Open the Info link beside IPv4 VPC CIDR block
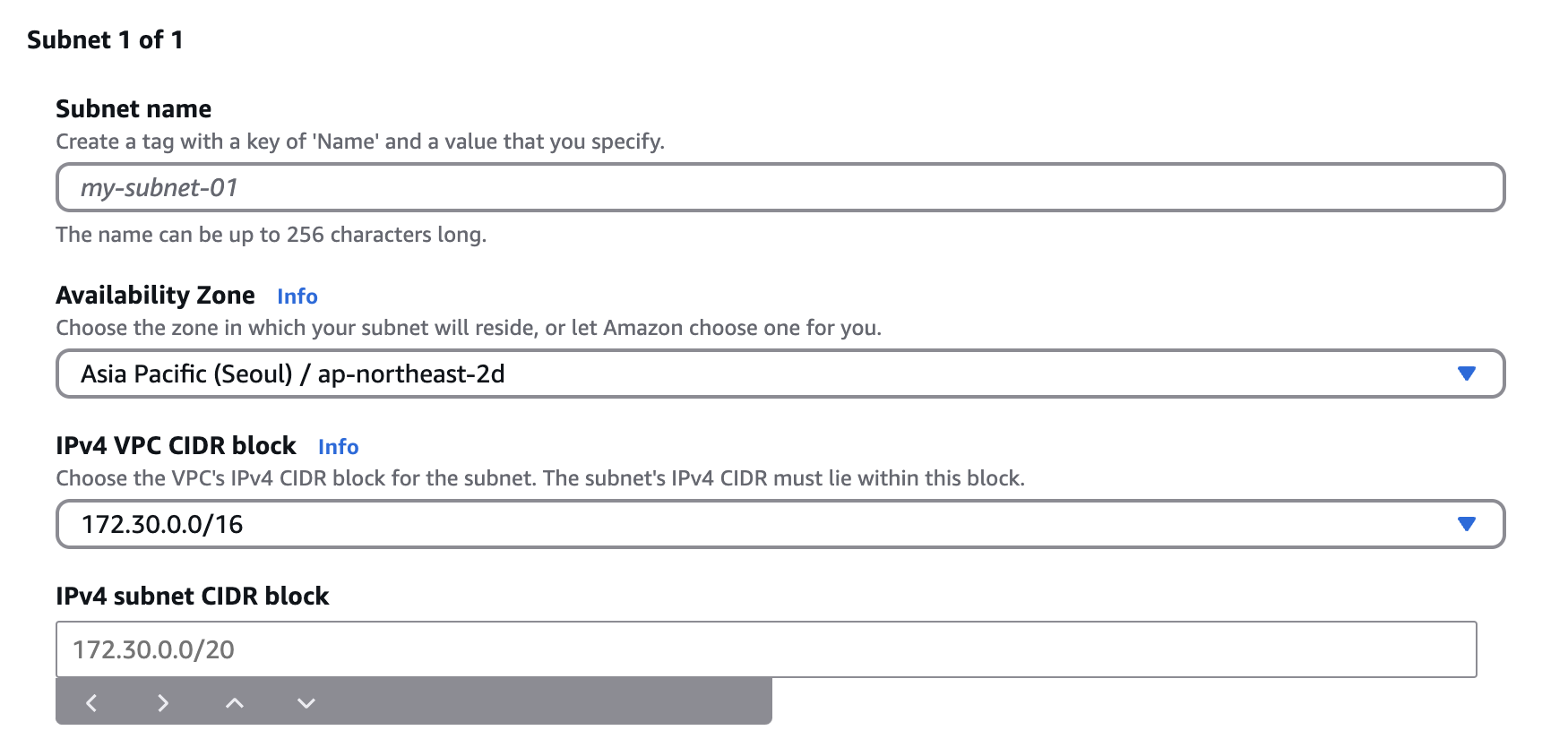 [339, 447]
